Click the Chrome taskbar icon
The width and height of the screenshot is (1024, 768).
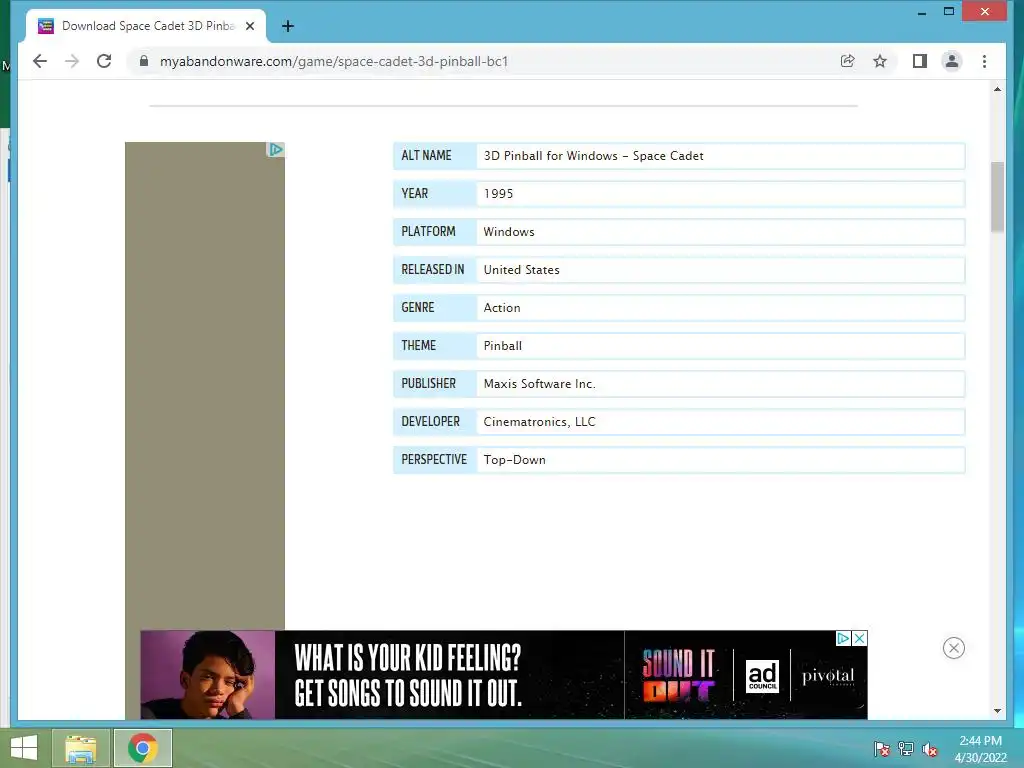pos(142,748)
